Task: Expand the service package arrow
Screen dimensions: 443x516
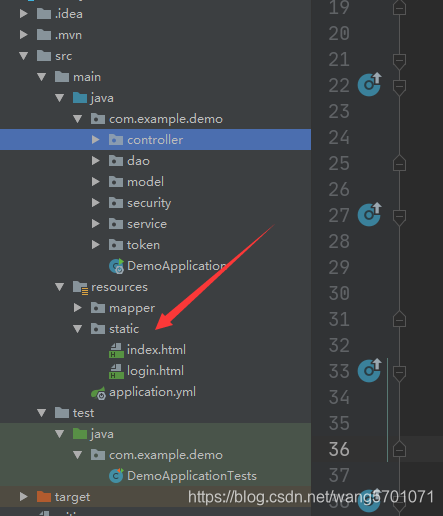Action: pos(96,224)
